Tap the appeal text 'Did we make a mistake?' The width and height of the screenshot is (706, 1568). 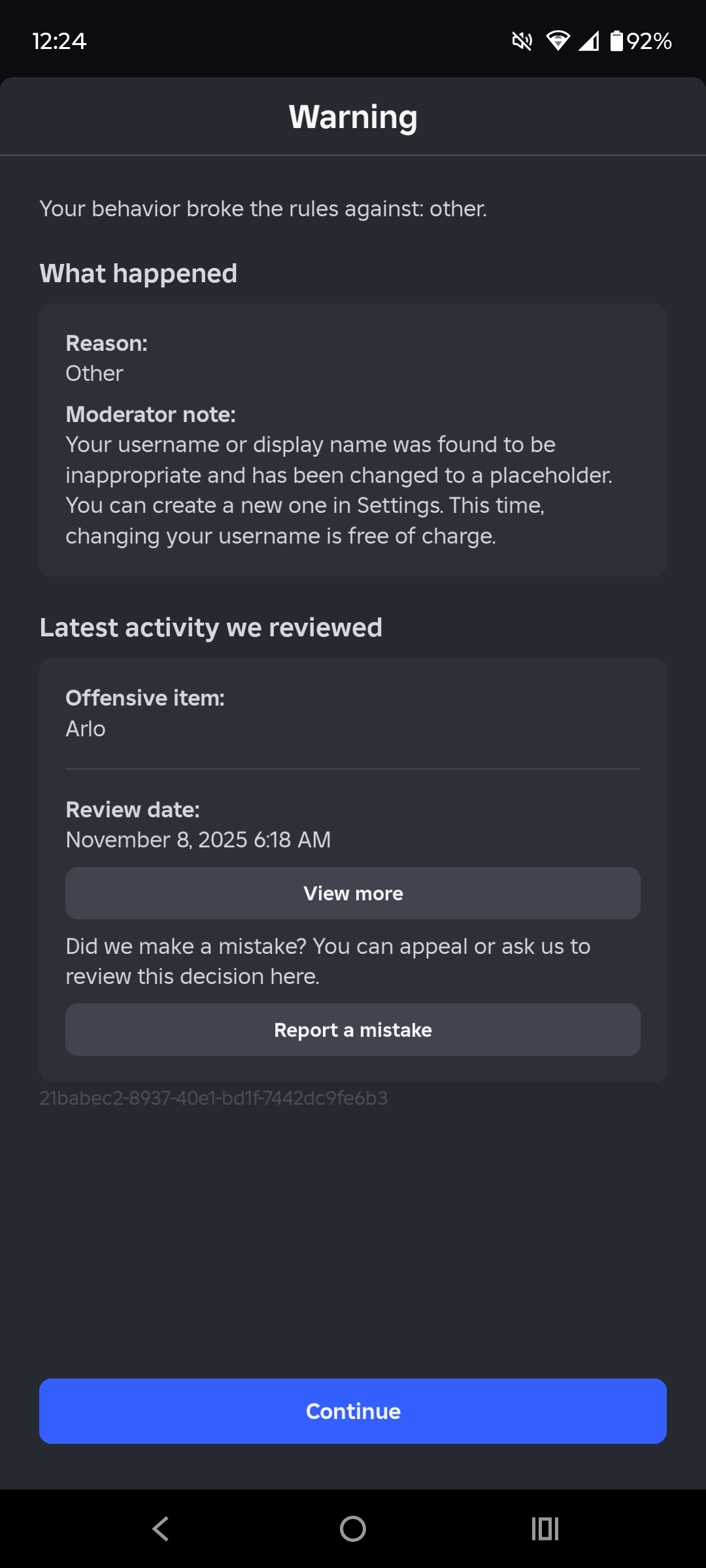pyautogui.click(x=328, y=961)
